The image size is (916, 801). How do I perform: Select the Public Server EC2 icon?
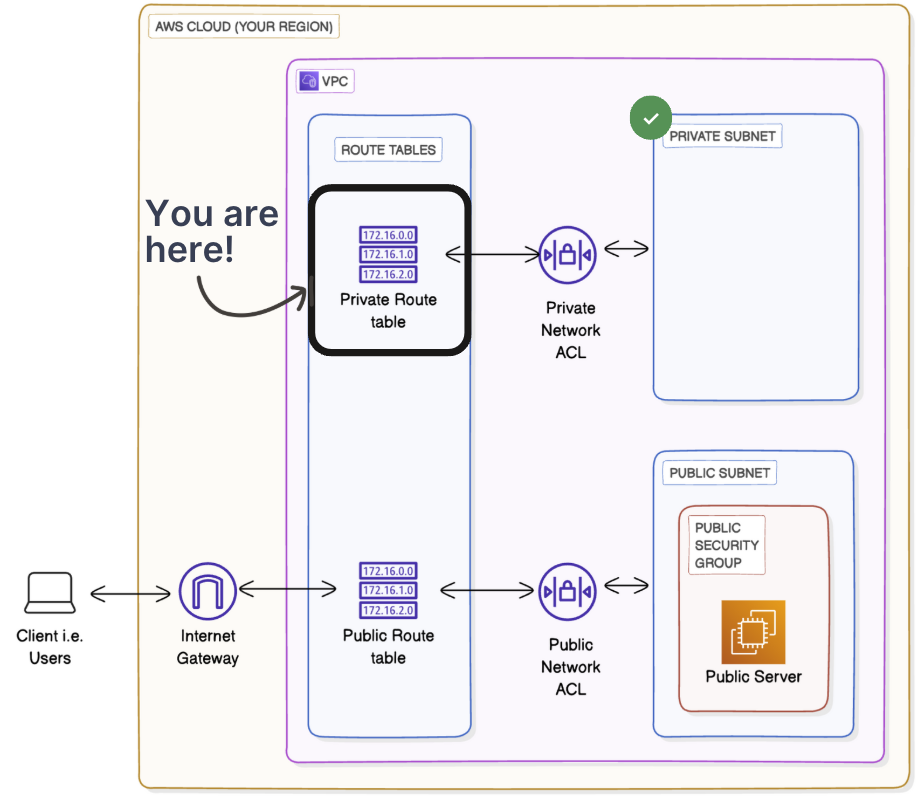pos(753,632)
